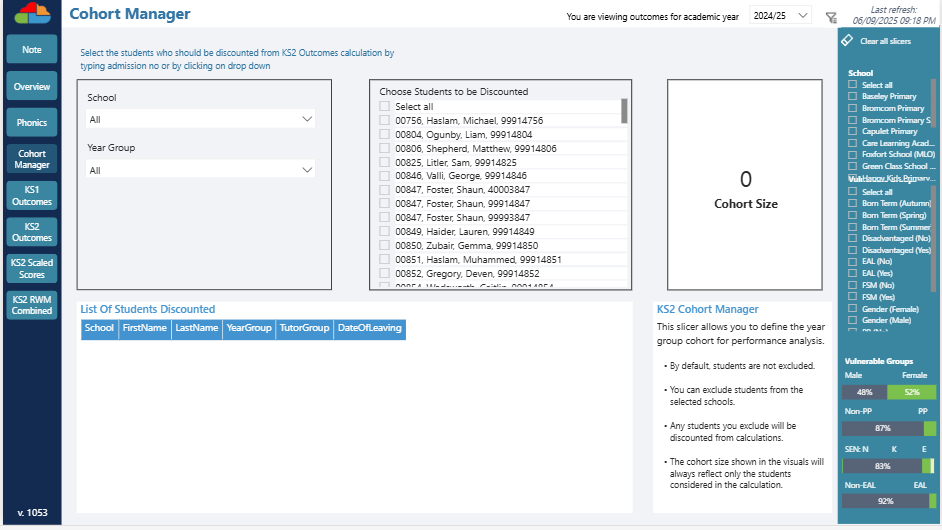Click the Clear all slicers eraser icon
Viewport: 942px width, 530px height.
[x=847, y=41]
